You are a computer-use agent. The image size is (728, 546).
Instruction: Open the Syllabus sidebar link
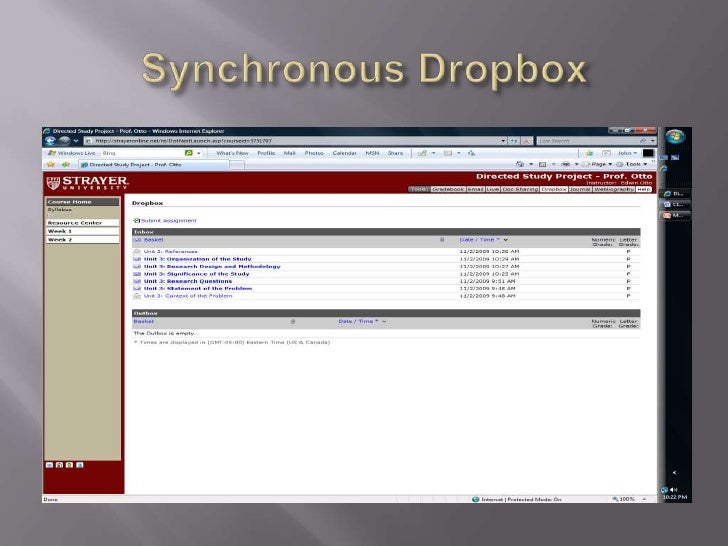(59, 209)
